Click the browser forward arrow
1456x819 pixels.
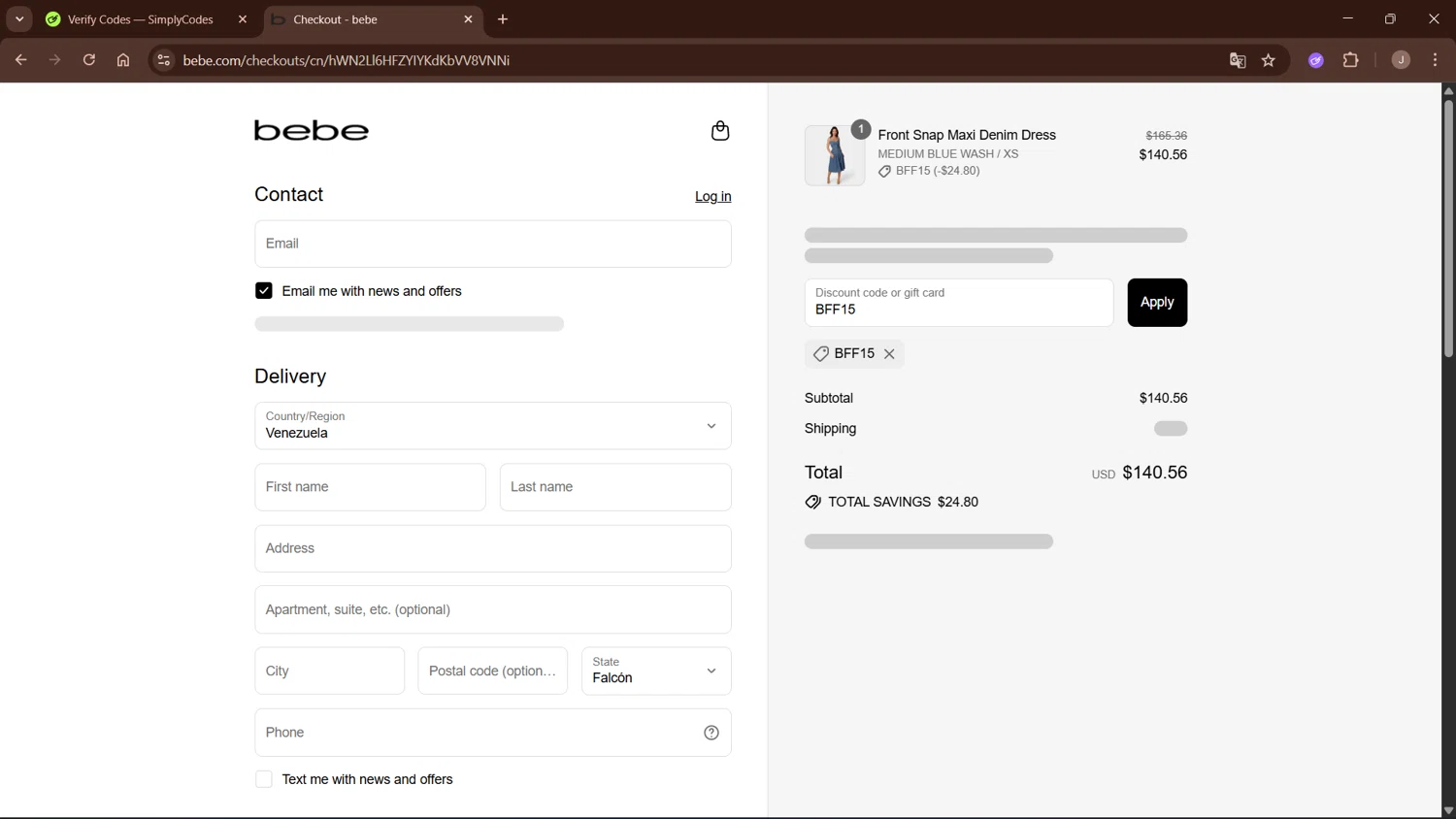coord(55,60)
